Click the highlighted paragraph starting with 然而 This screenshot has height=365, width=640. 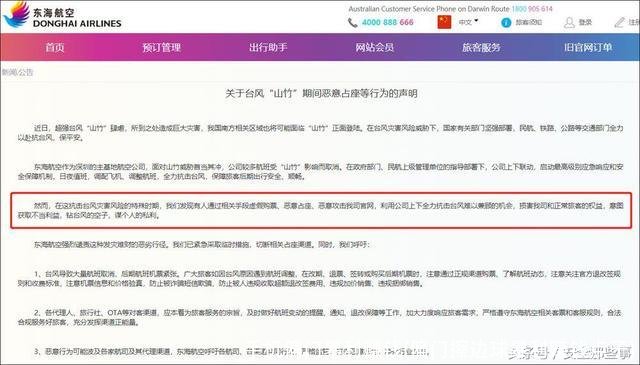point(320,210)
